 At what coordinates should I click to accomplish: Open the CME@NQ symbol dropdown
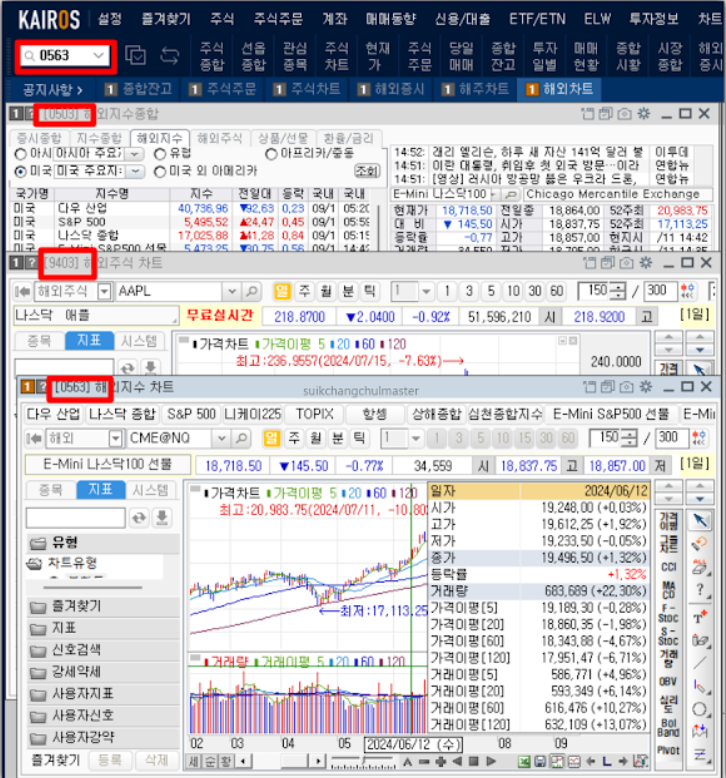[221, 438]
